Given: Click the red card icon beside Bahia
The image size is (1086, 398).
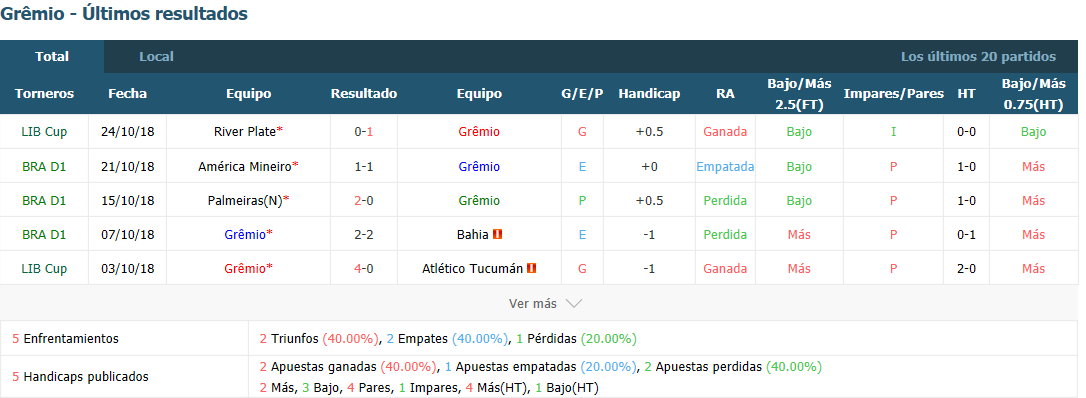Looking at the screenshot, I should coord(497,235).
